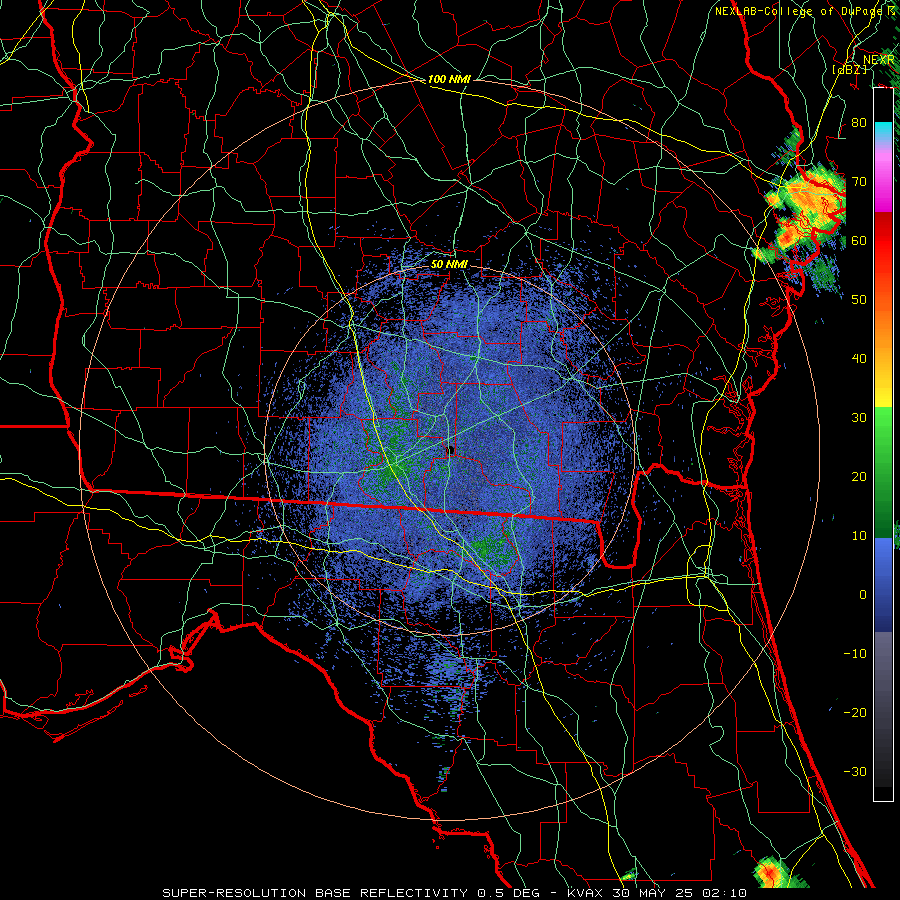This screenshot has width=900, height=900.
Task: Click the red-core storm cell at the bottom right
Action: tap(770, 874)
